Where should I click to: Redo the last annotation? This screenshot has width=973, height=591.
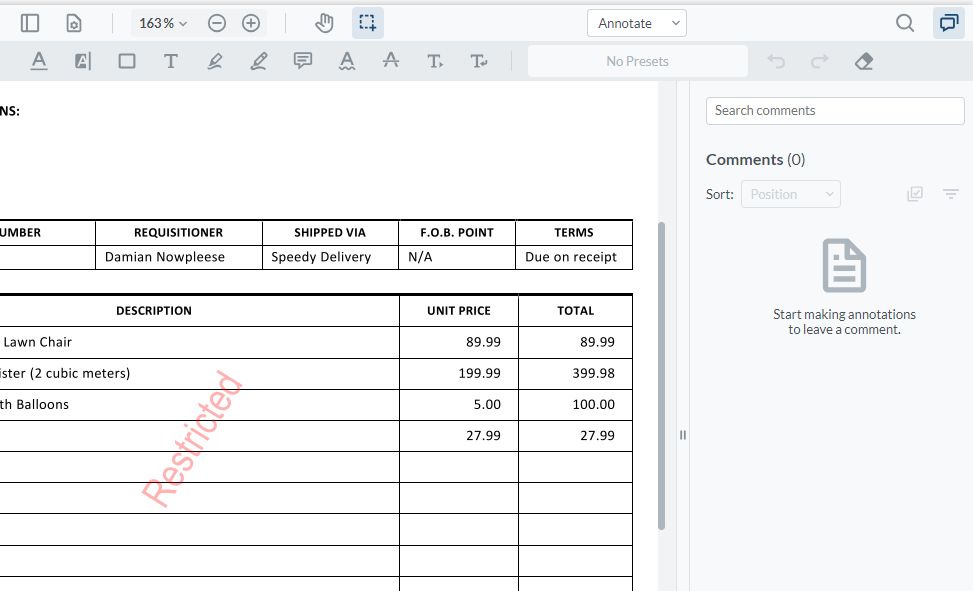(820, 61)
